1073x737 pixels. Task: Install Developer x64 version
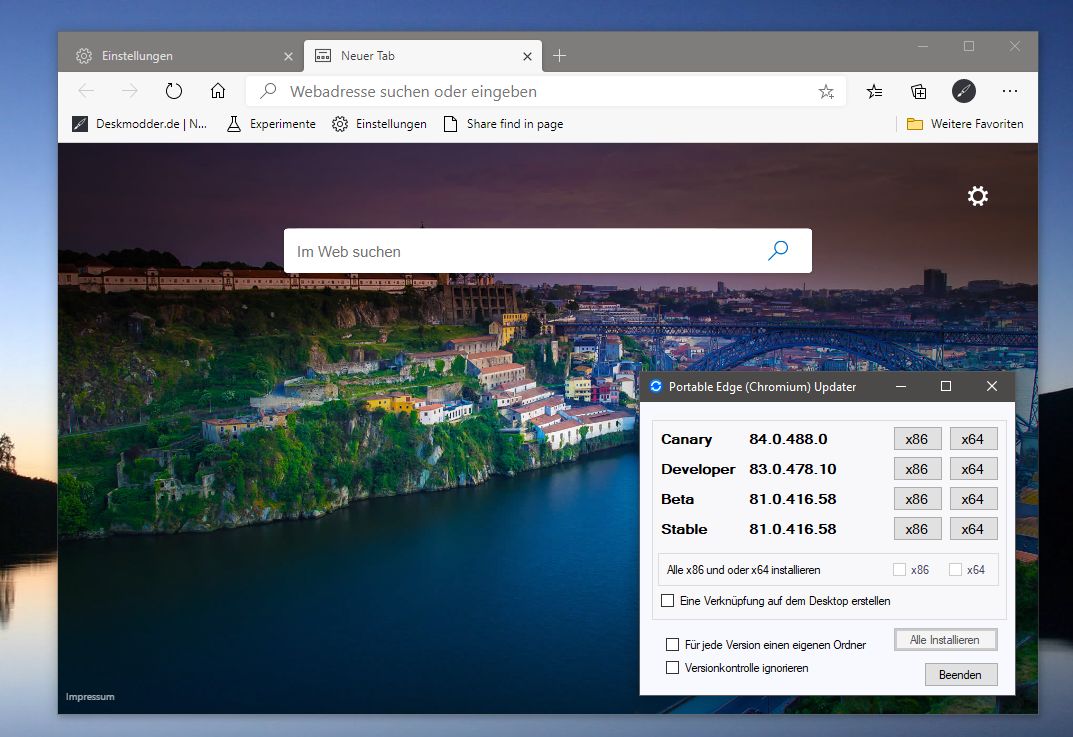pyautogui.click(x=973, y=469)
